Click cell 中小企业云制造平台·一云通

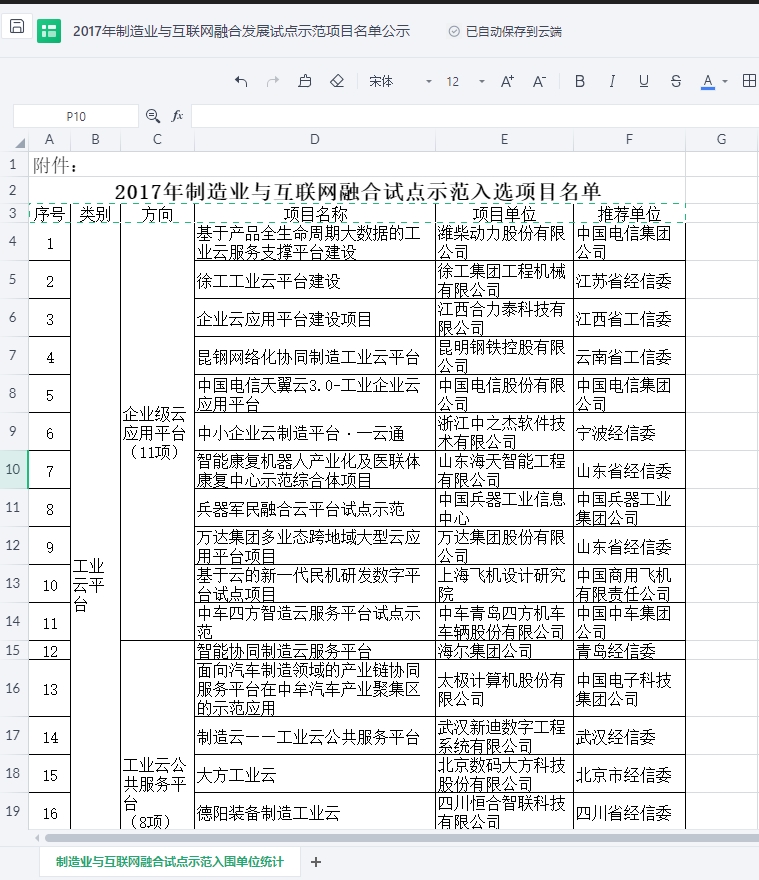pos(315,433)
